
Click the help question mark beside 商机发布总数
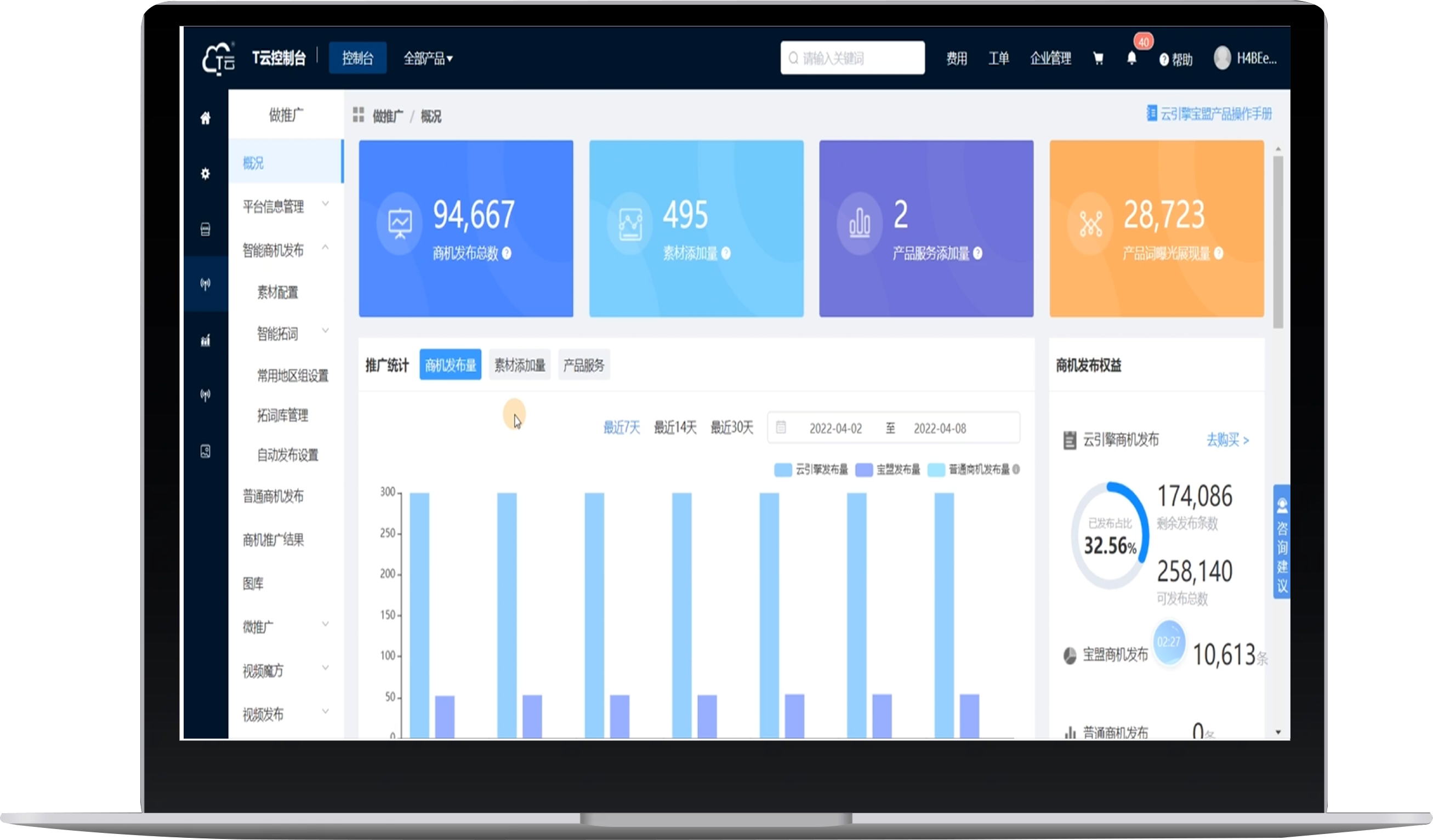pos(507,253)
